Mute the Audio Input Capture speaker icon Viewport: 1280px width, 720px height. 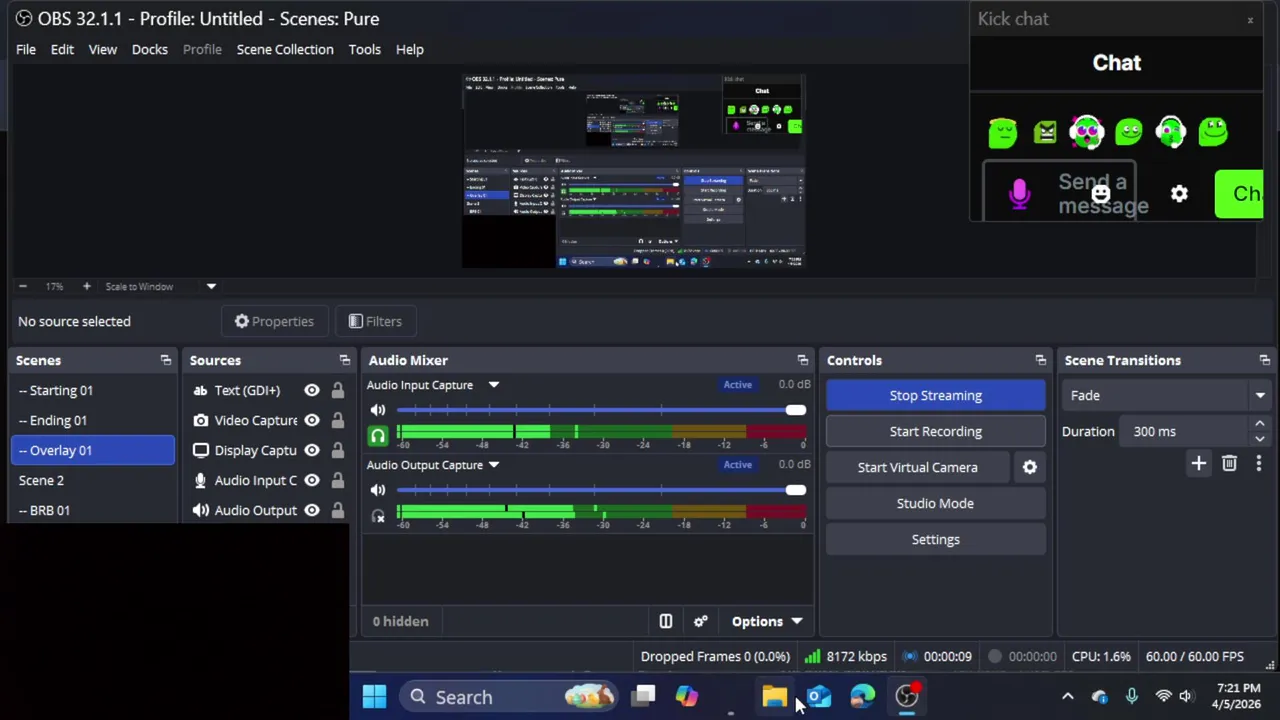click(x=377, y=410)
